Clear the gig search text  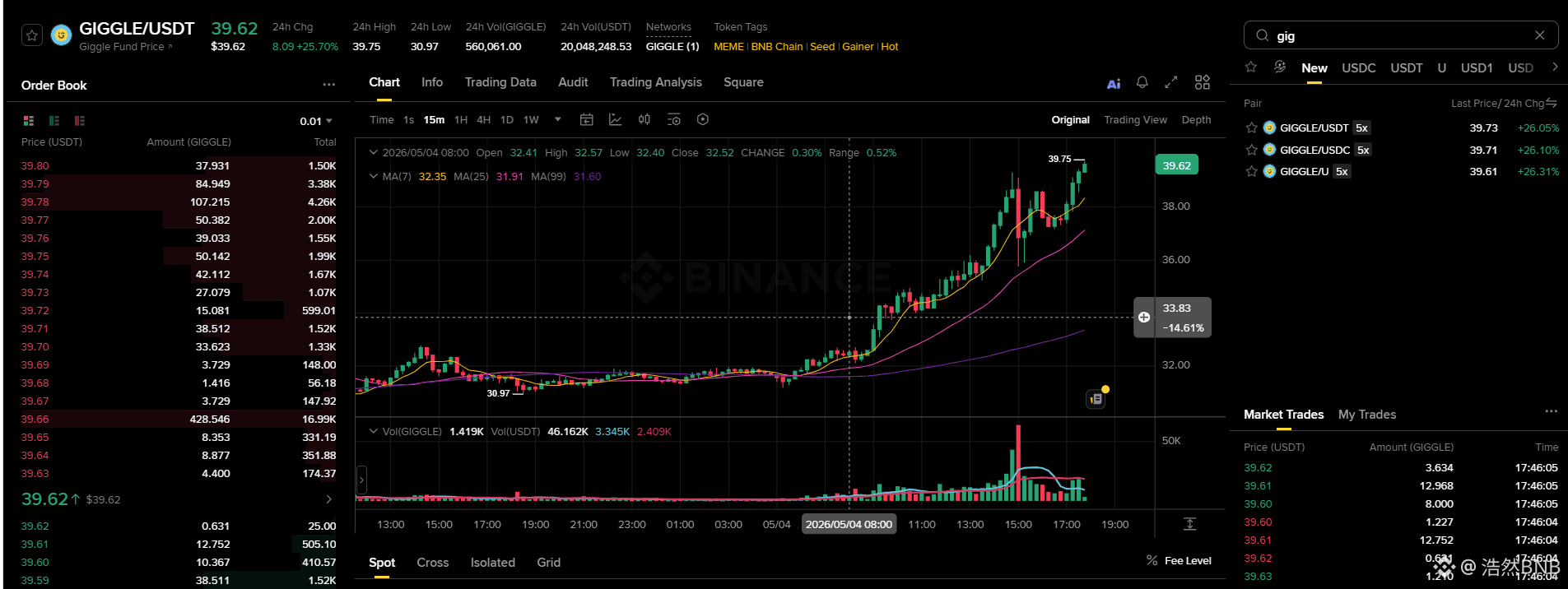[x=1540, y=35]
